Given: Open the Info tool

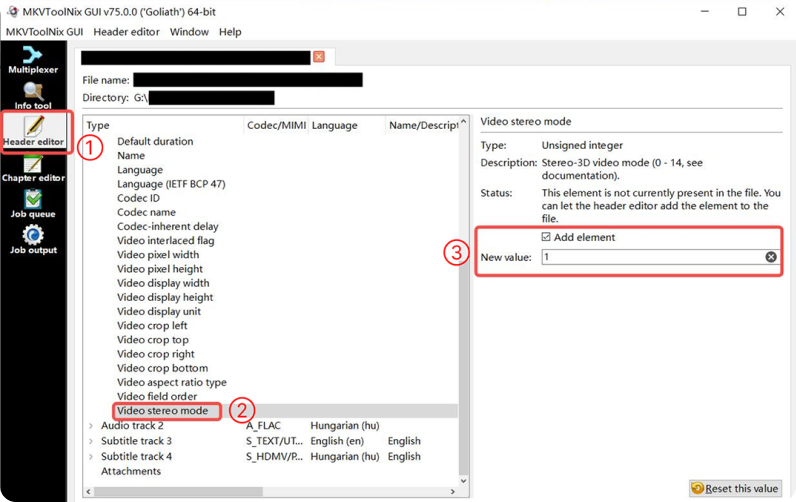Looking at the screenshot, I should coord(33,96).
